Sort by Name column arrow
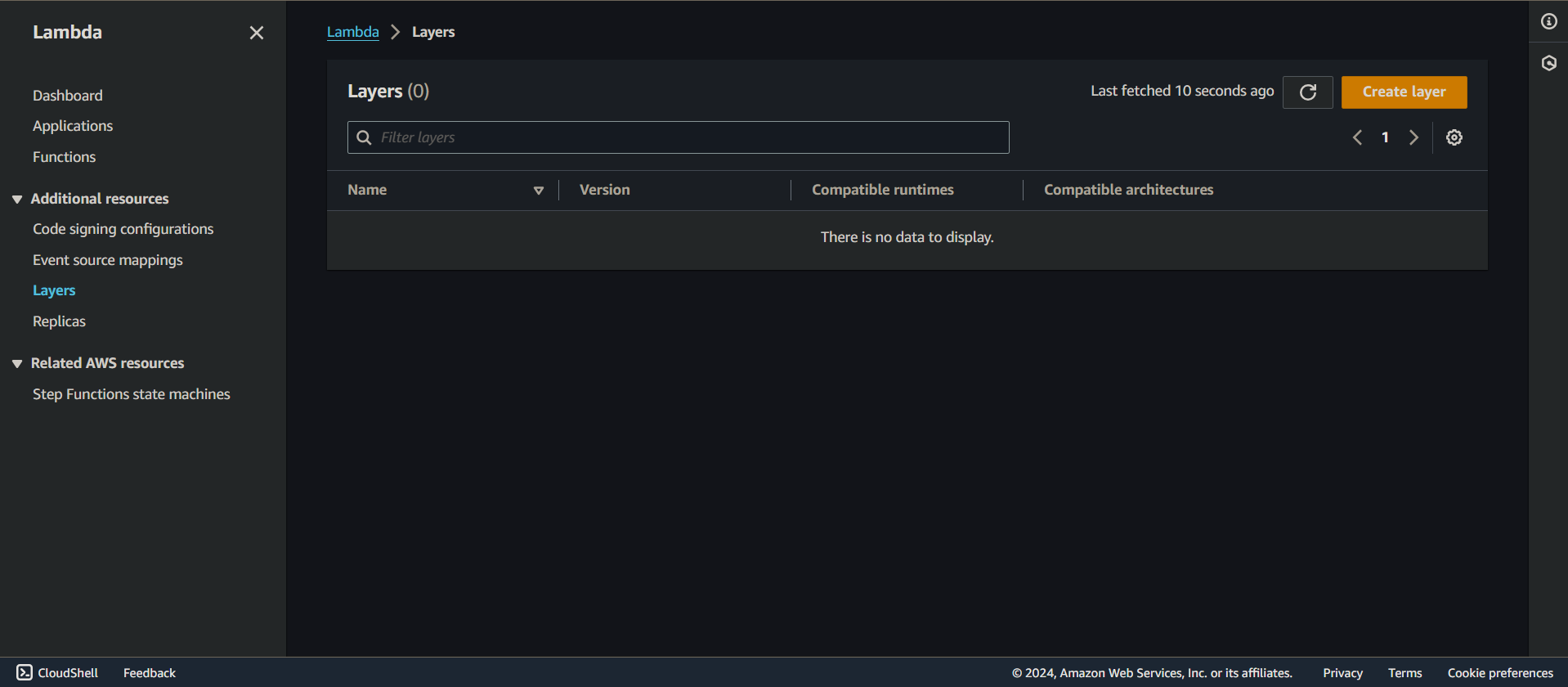 539,191
